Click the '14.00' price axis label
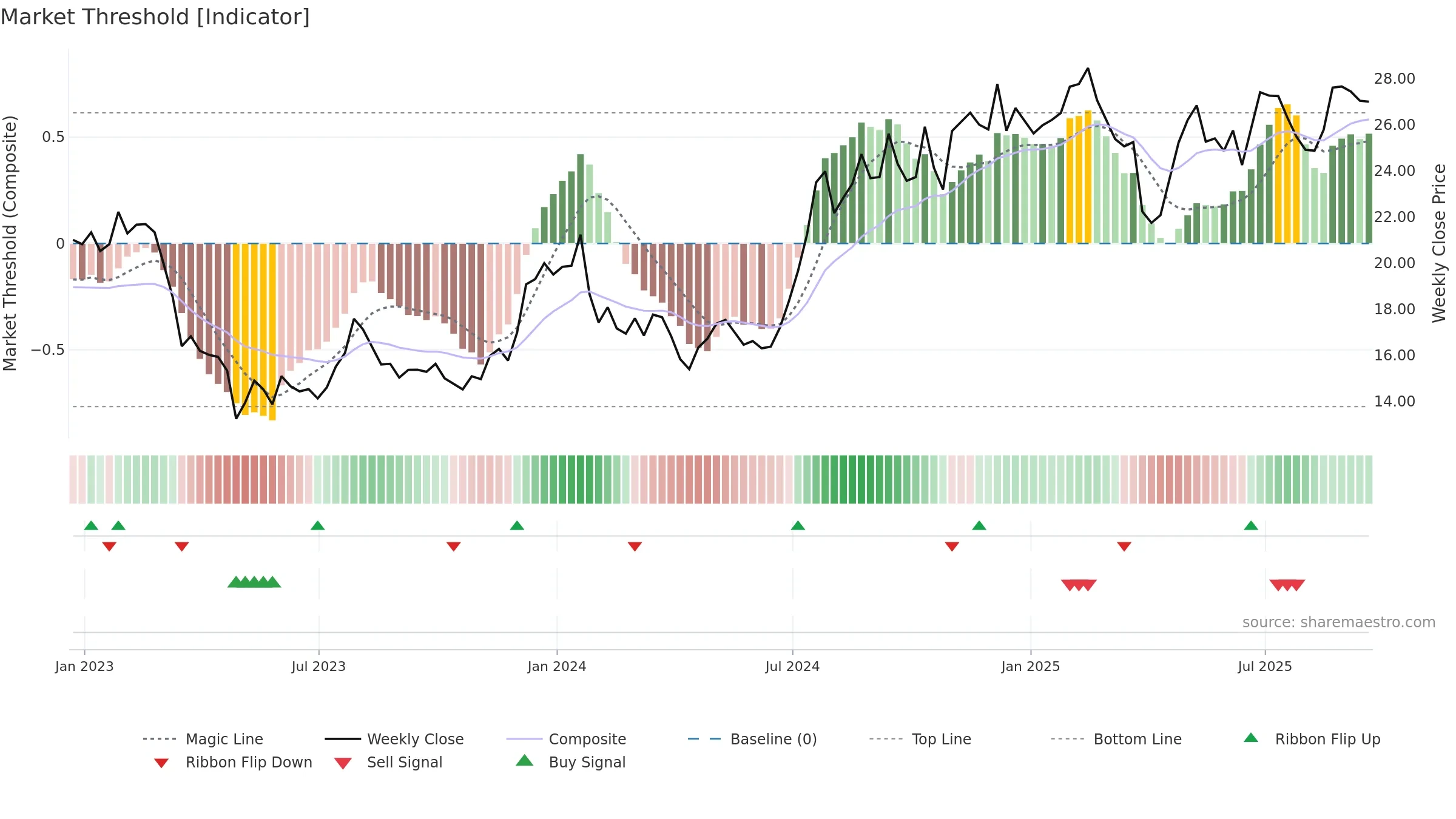Image resolution: width=1456 pixels, height=819 pixels. pyautogui.click(x=1394, y=402)
